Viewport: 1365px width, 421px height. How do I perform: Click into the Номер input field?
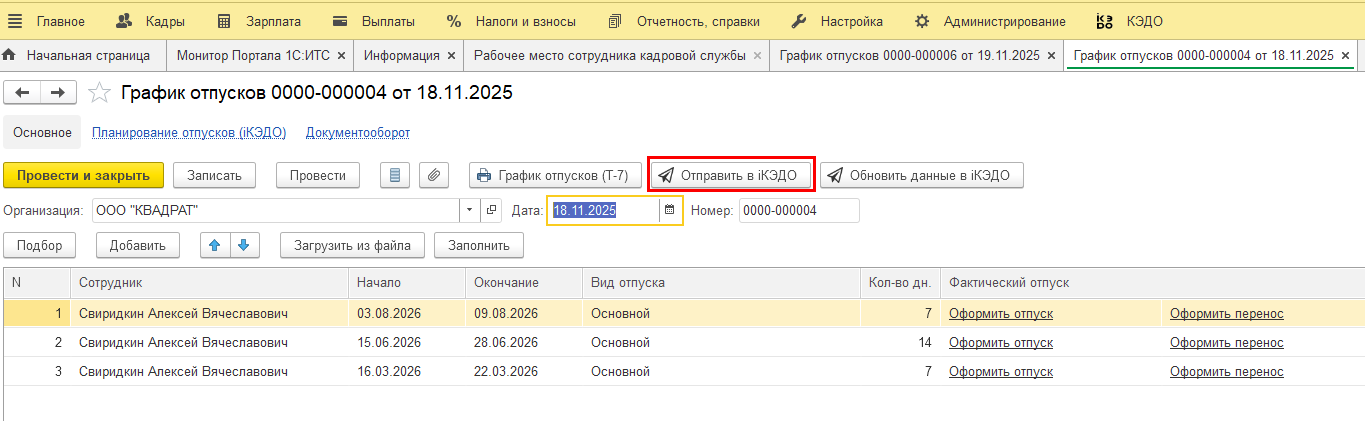click(x=798, y=210)
